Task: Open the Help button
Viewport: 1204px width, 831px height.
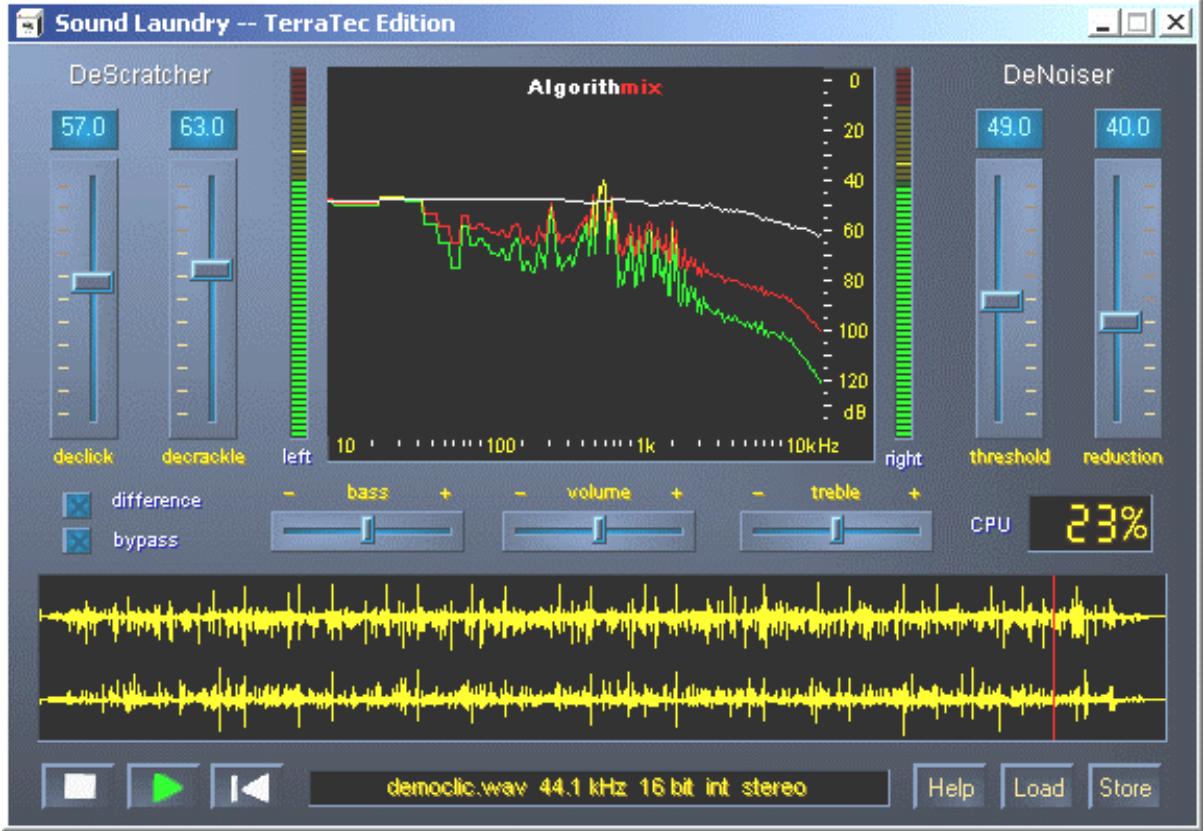Action: (x=950, y=787)
